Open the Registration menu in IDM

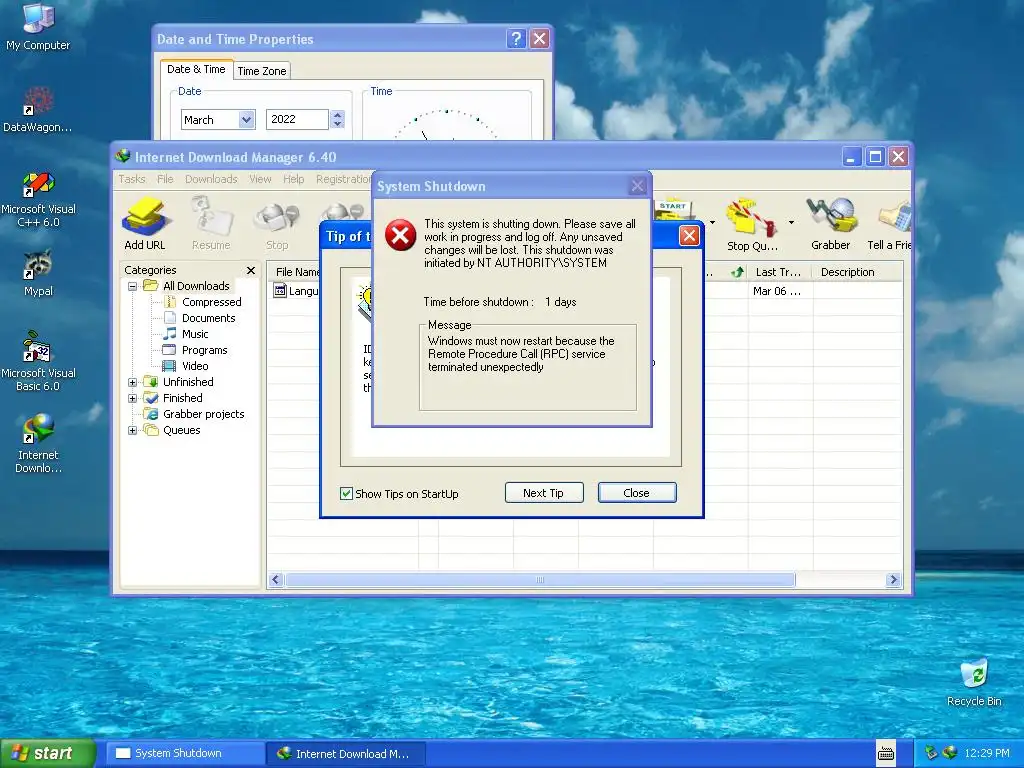pyautogui.click(x=344, y=179)
